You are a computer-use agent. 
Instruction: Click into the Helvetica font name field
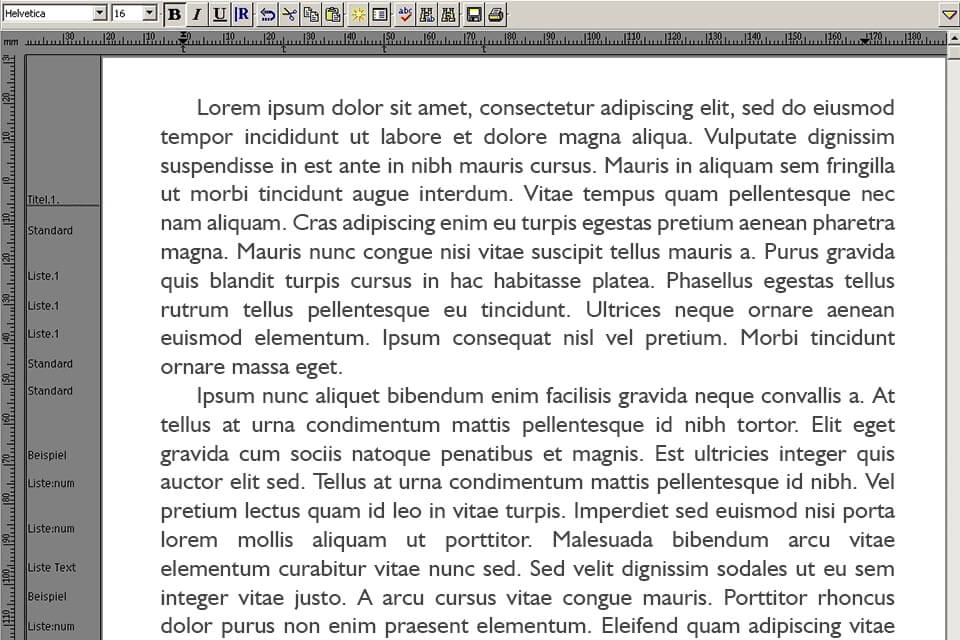tap(48, 13)
